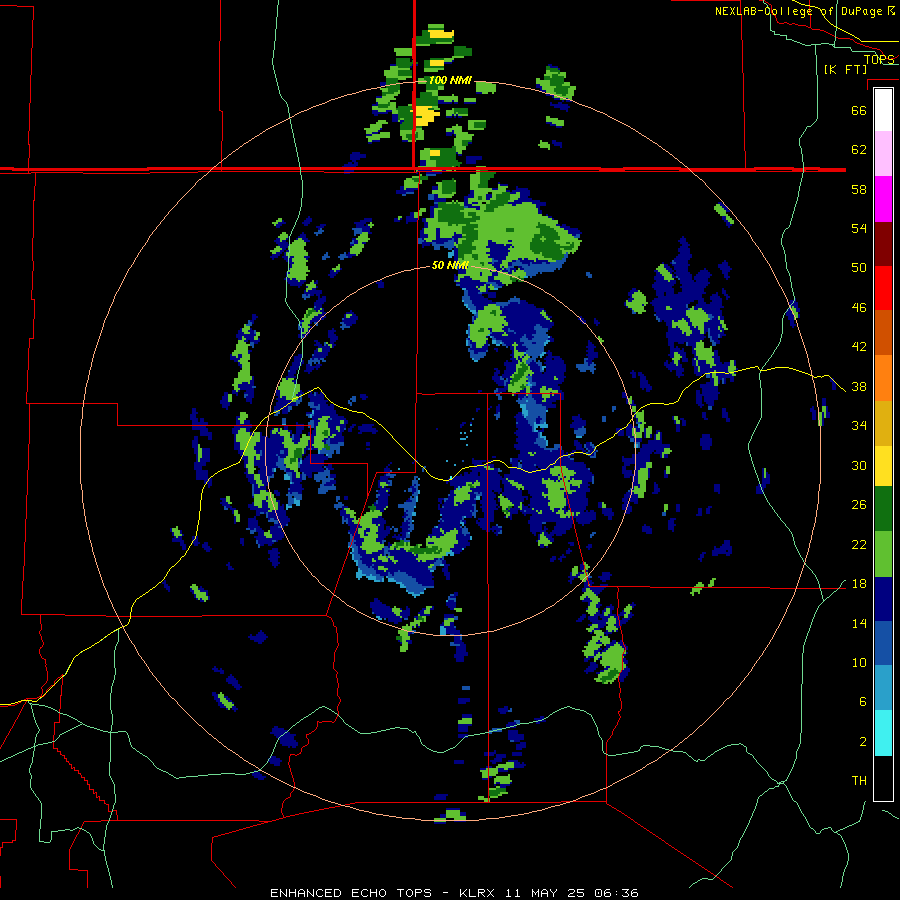Image resolution: width=900 pixels, height=900 pixels.
Task: Click the legend value "54"
Action: [x=859, y=228]
